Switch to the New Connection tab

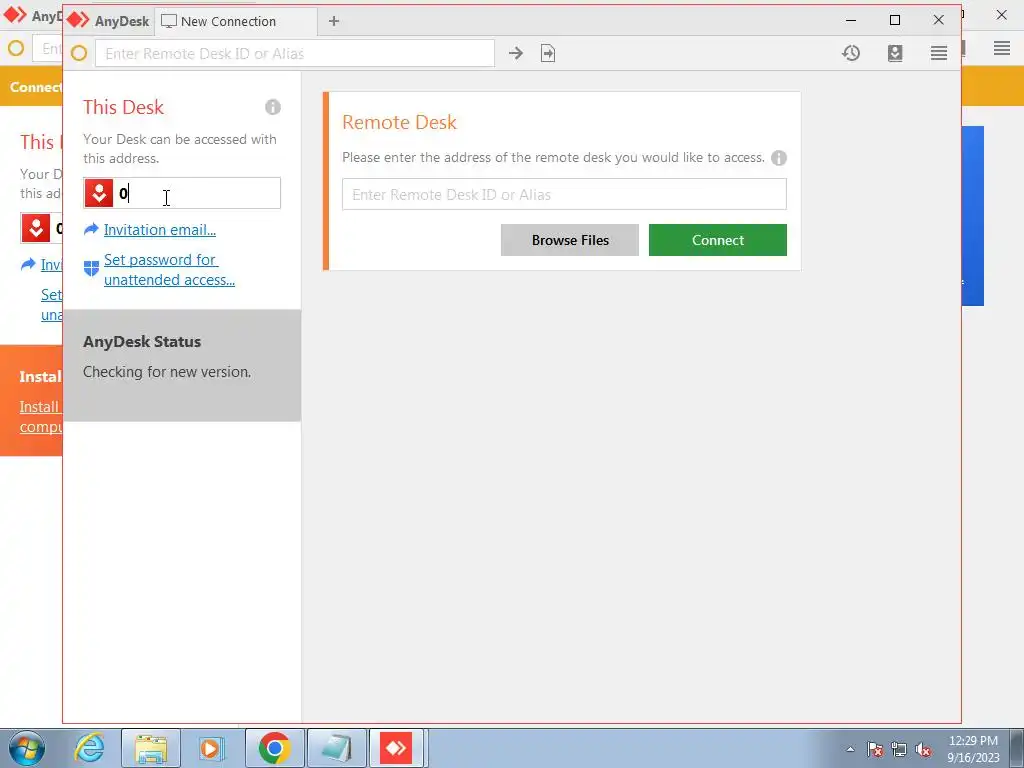click(236, 22)
